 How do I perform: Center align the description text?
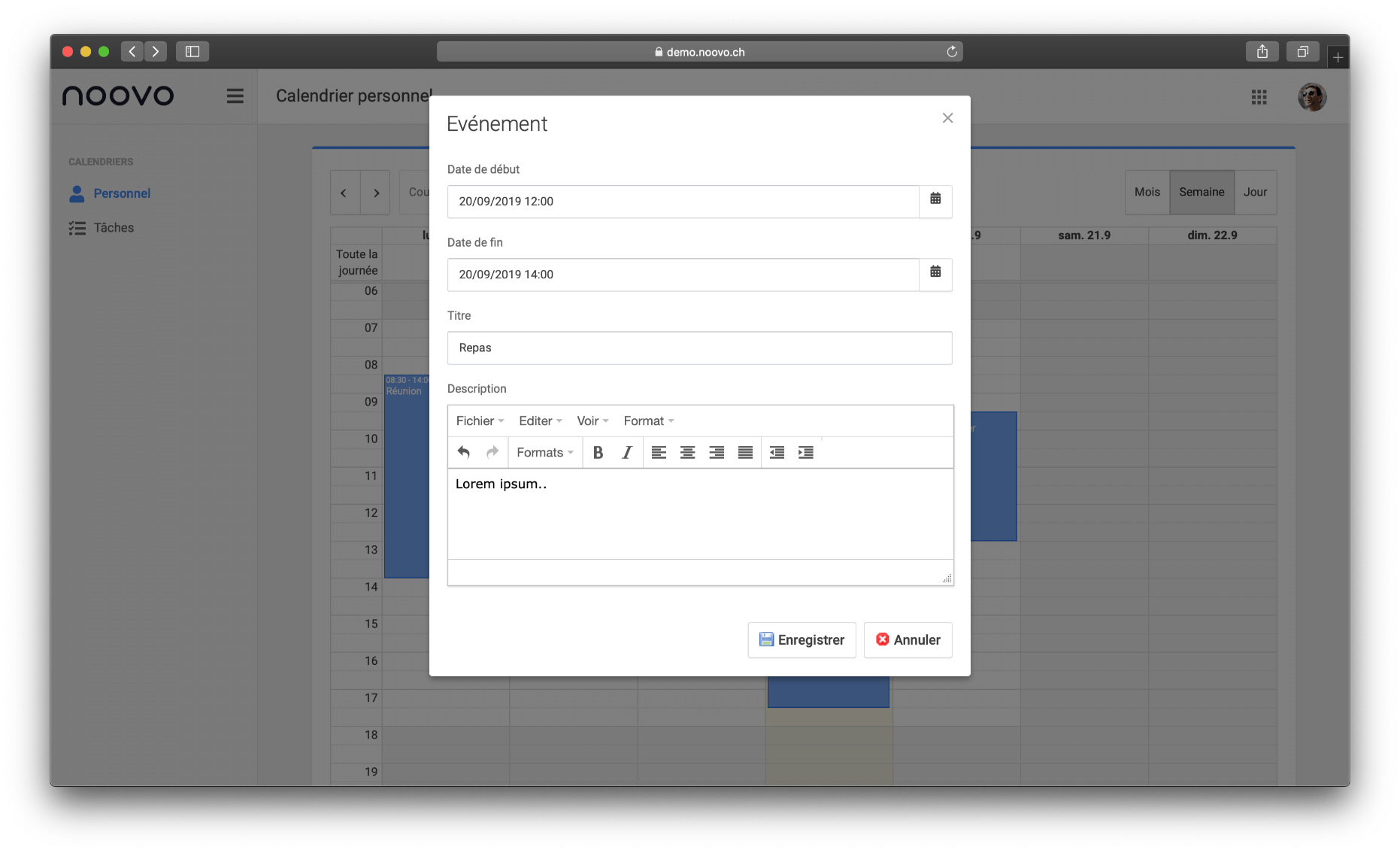pyautogui.click(x=687, y=452)
